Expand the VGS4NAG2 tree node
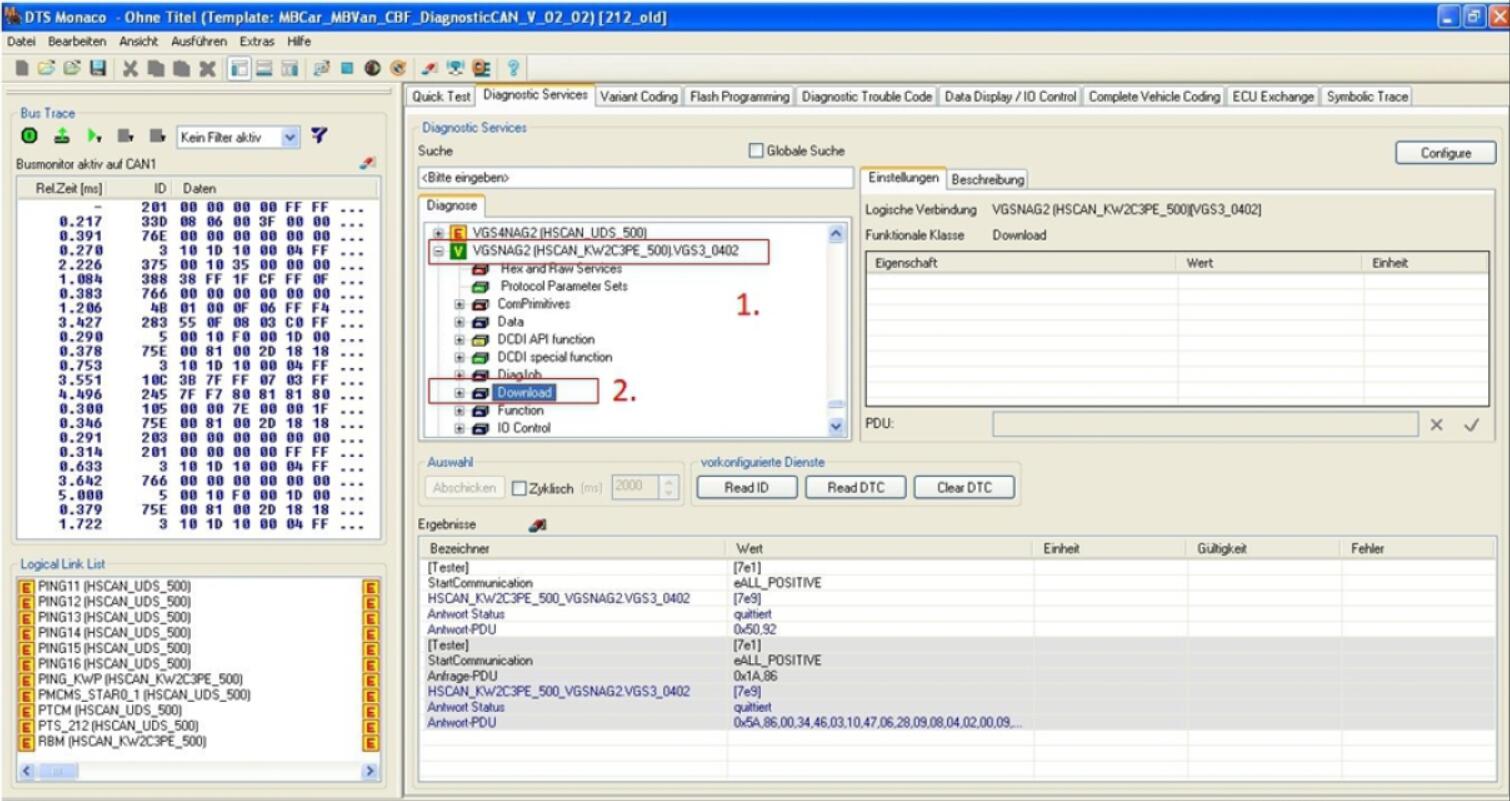Image resolution: width=1510 pixels, height=801 pixels. pos(438,233)
